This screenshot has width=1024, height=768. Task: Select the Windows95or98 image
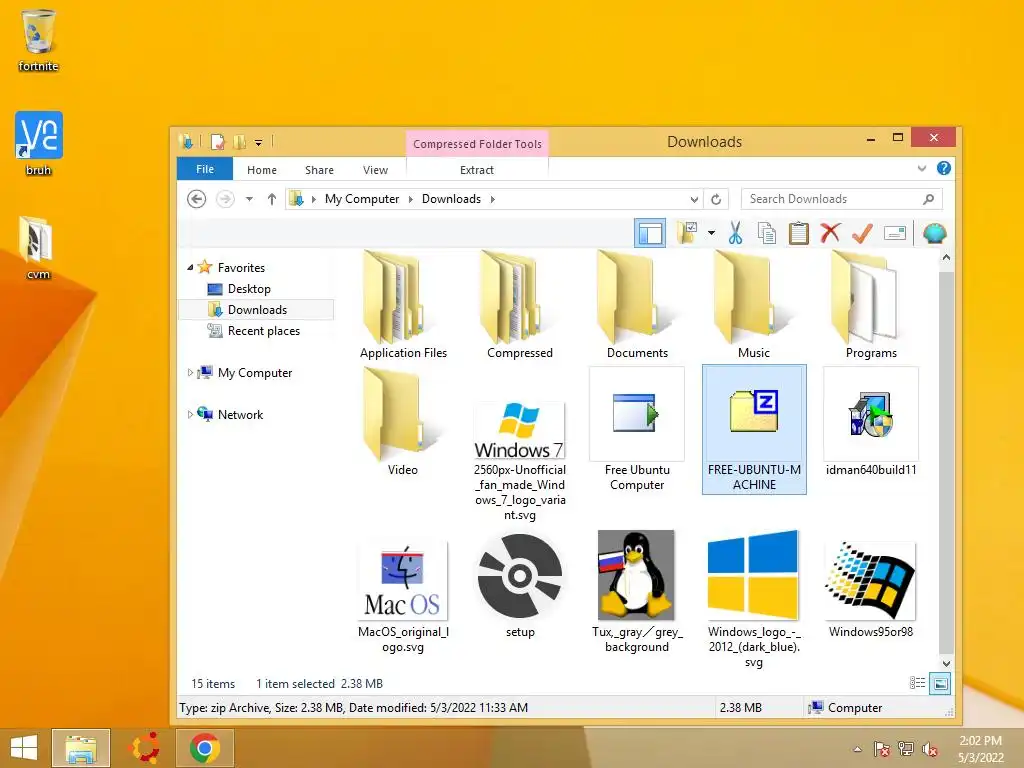871,590
